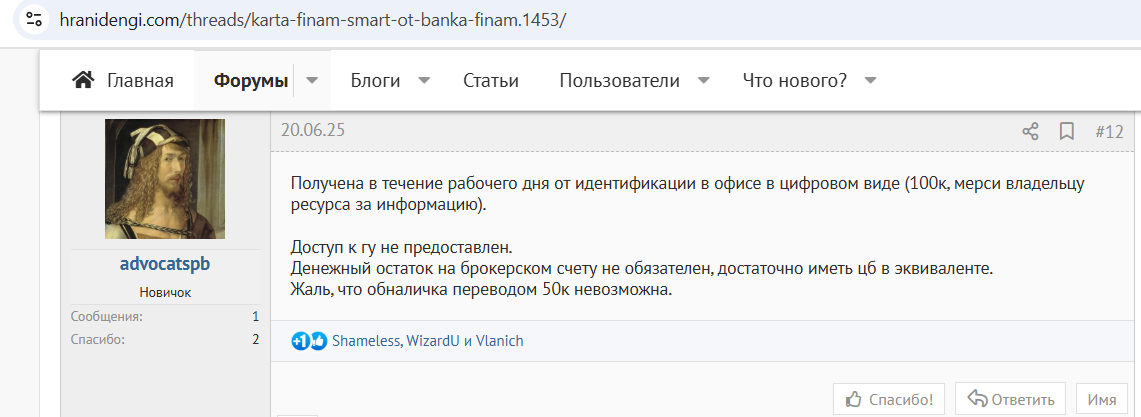Image resolution: width=1141 pixels, height=417 pixels.
Task: Click the thumbs-up icon on the Спасибо! button
Action: tap(854, 399)
